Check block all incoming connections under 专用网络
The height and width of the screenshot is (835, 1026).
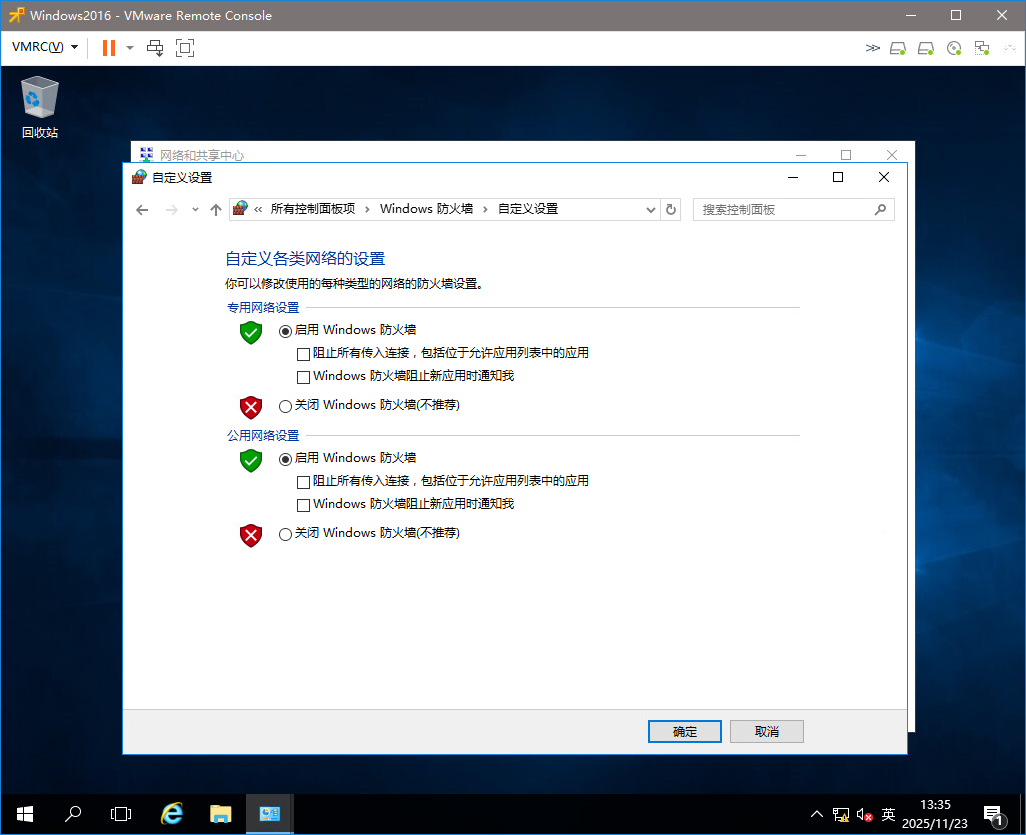tap(303, 355)
